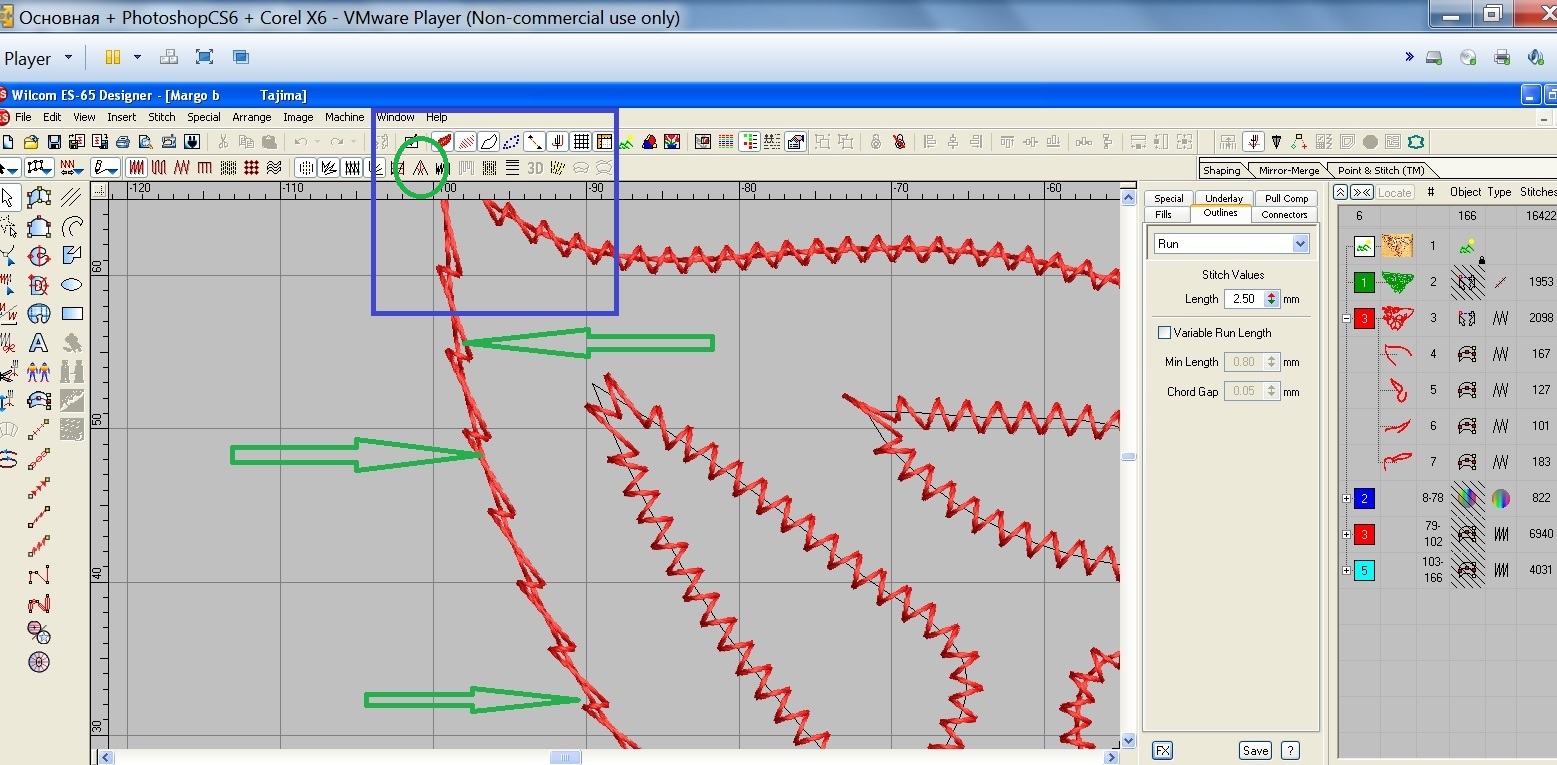Open the Run outline type dropdown
Screen dimensions: 1557x765
click(1300, 244)
